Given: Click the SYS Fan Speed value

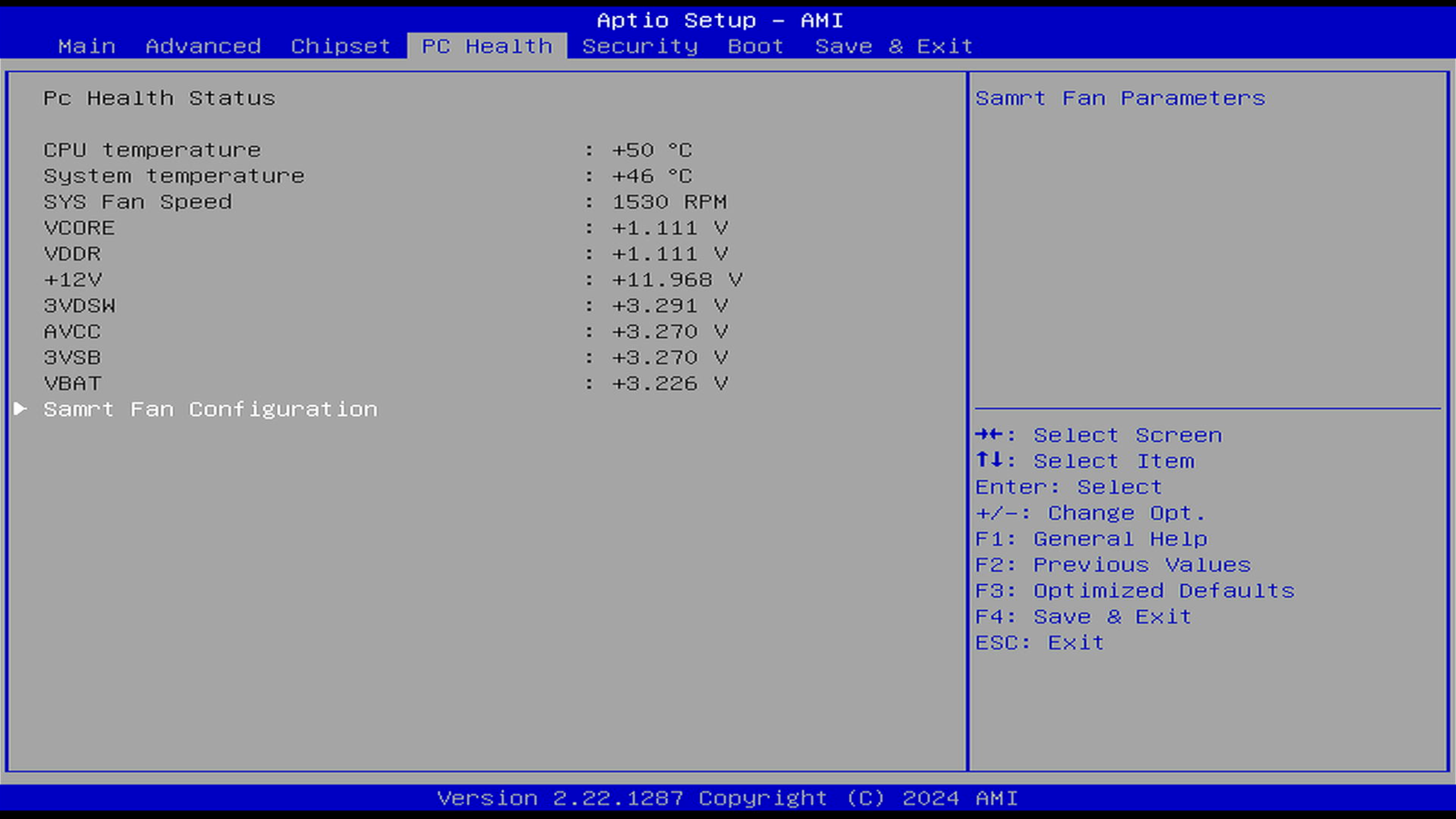Looking at the screenshot, I should pyautogui.click(x=669, y=202).
